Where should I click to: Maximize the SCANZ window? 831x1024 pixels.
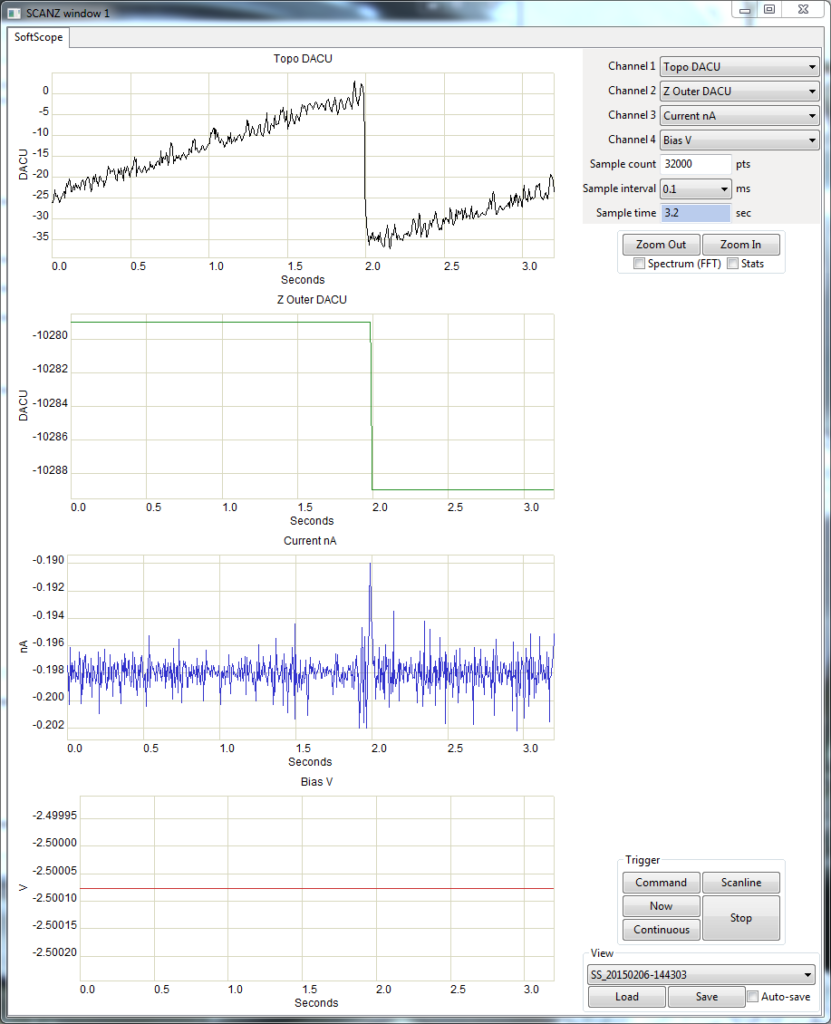click(x=770, y=10)
